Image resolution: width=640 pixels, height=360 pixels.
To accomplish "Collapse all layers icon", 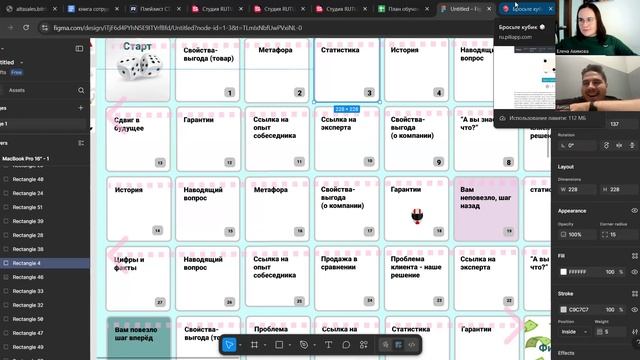I will (81, 143).
